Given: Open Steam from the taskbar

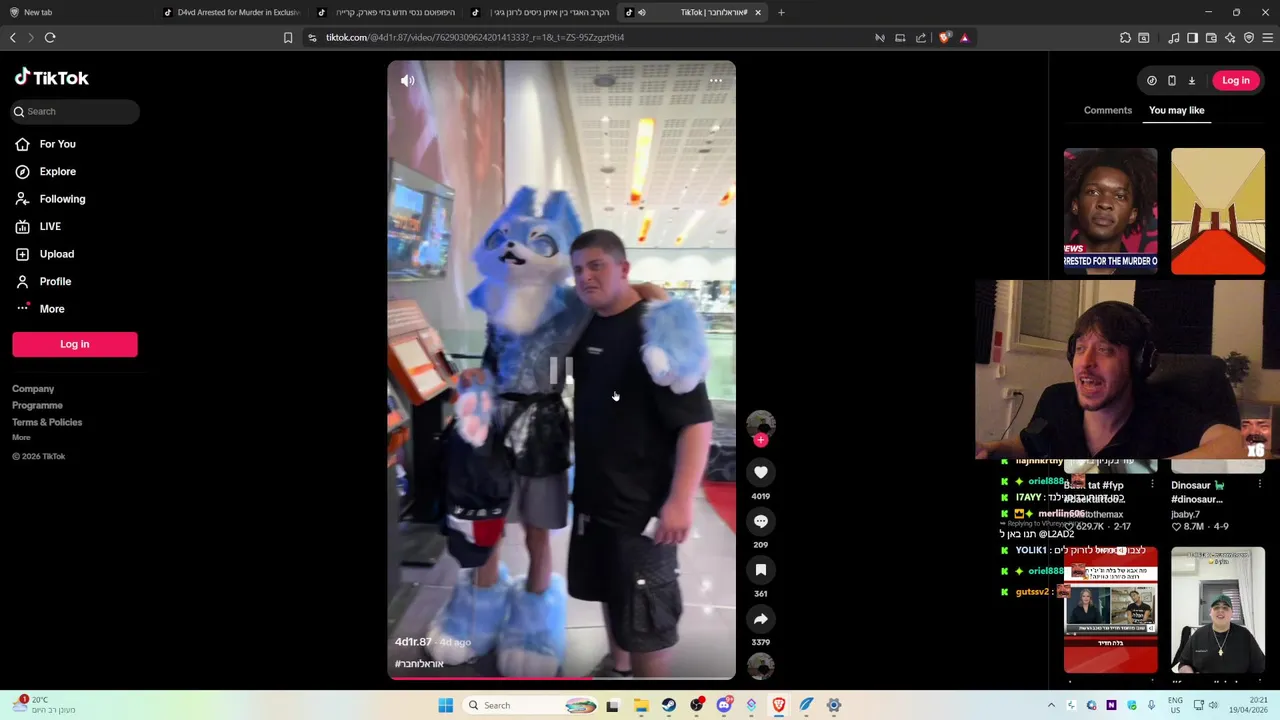Looking at the screenshot, I should coord(669,705).
